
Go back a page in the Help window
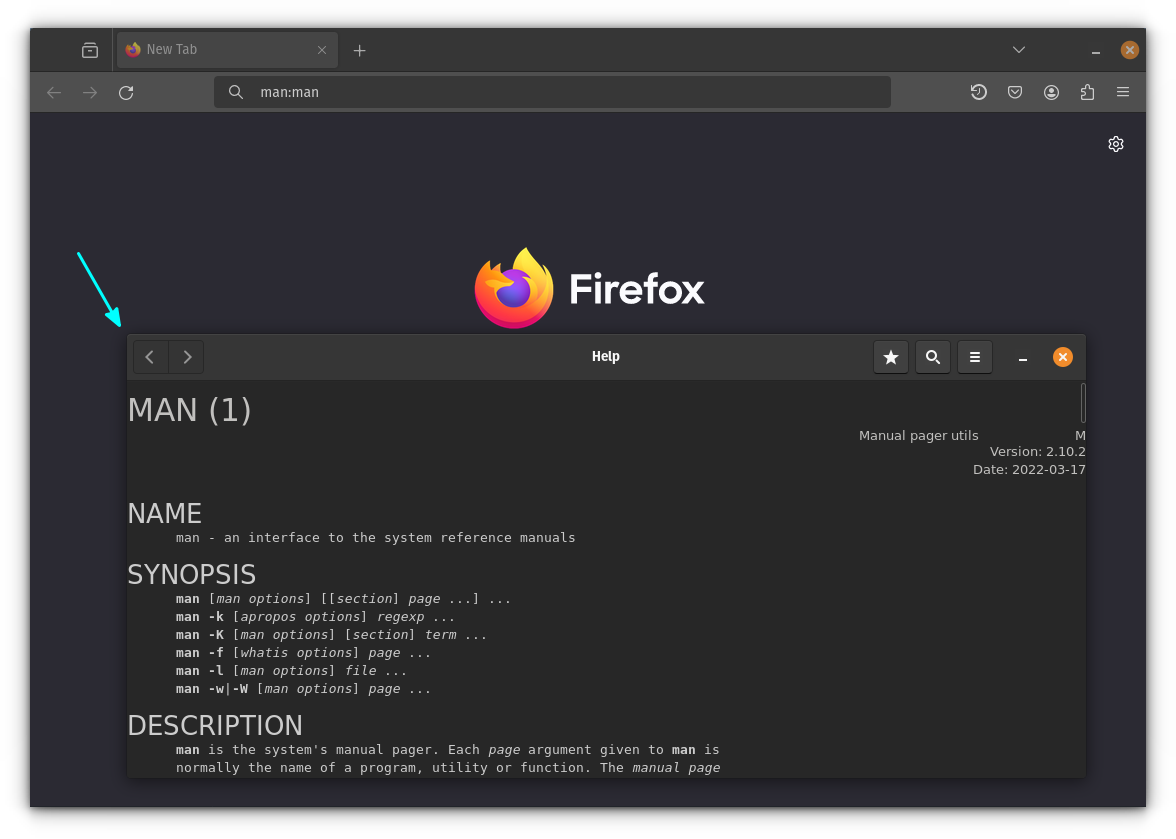(x=150, y=357)
